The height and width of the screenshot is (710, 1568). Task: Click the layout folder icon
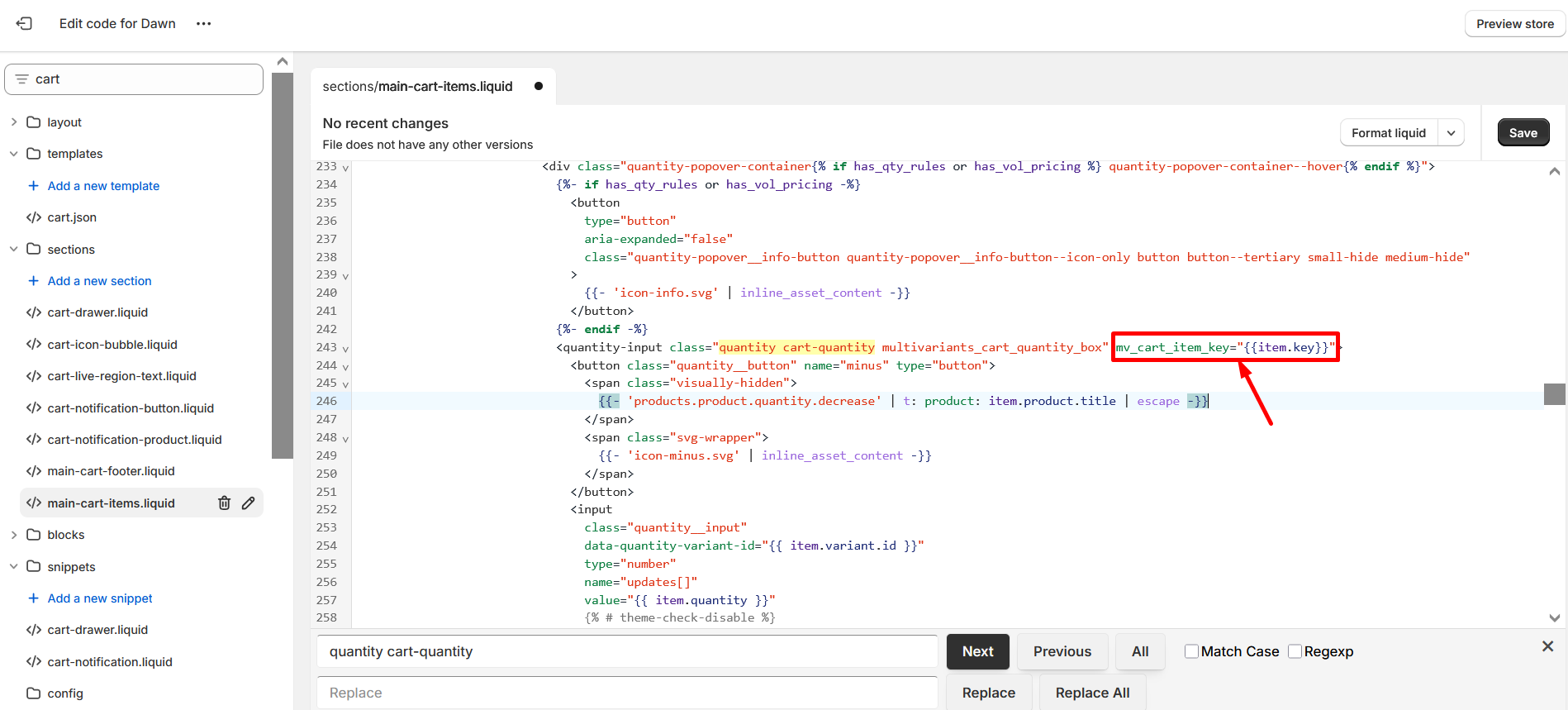(x=34, y=122)
